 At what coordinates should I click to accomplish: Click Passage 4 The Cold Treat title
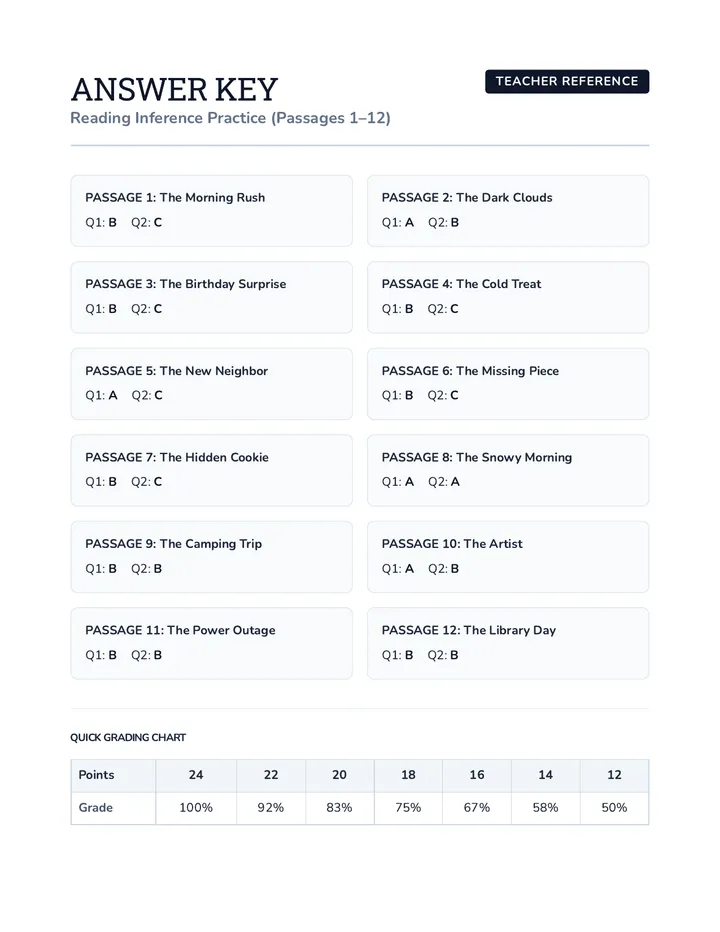[461, 284]
